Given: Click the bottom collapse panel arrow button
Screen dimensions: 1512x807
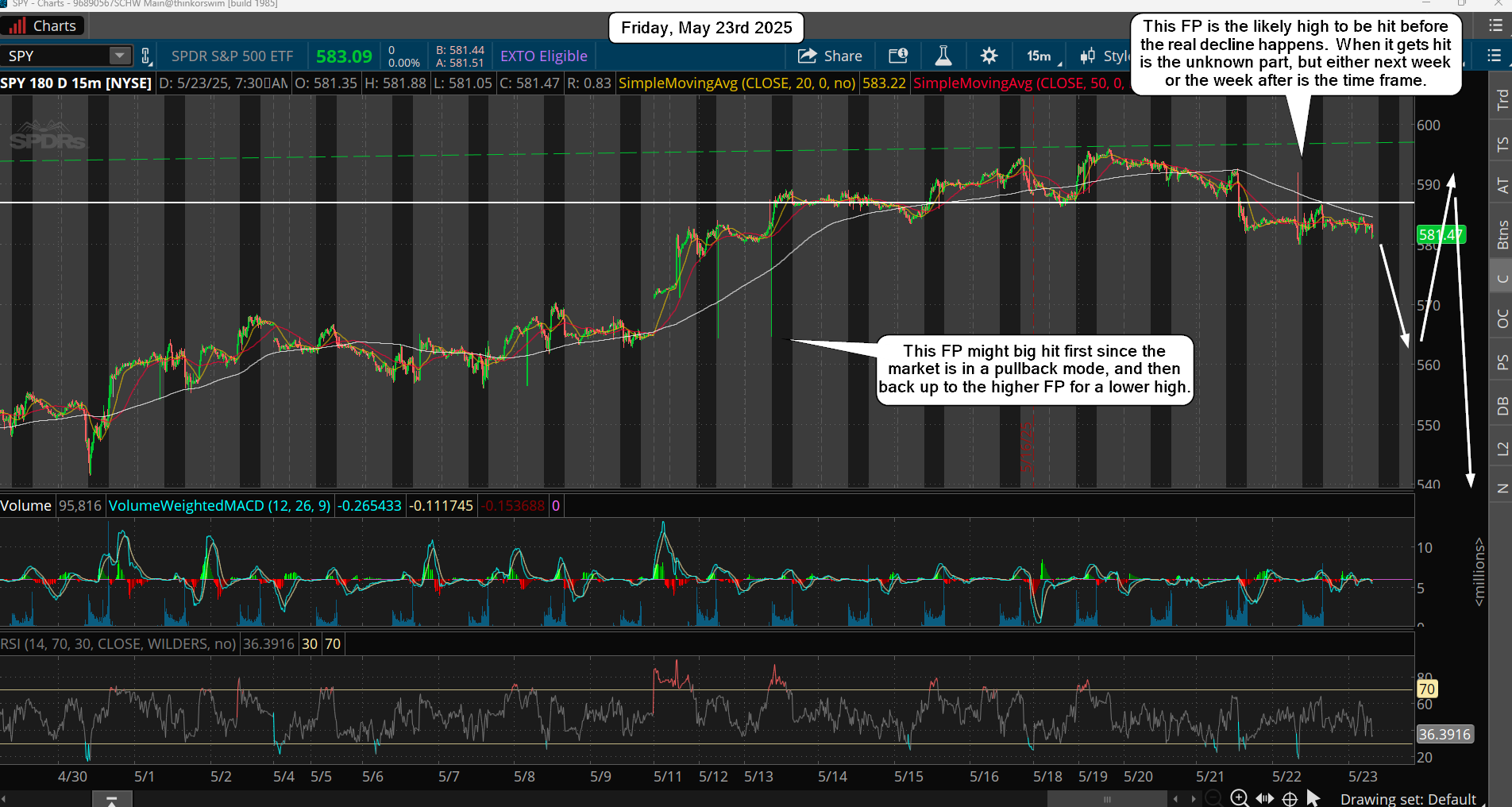Looking at the screenshot, I should coord(112,800).
